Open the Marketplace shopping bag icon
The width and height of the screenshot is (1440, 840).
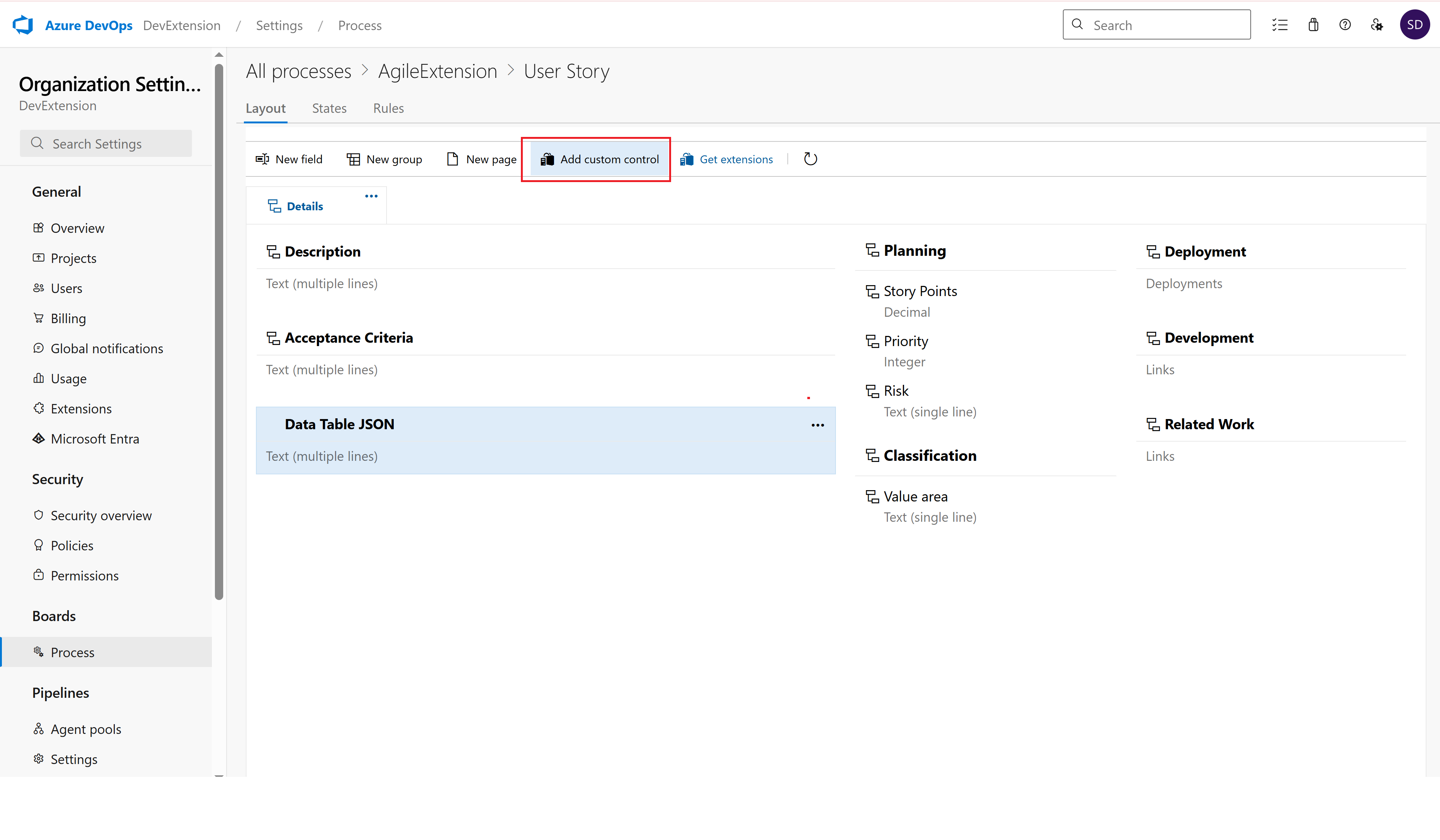pos(1313,25)
